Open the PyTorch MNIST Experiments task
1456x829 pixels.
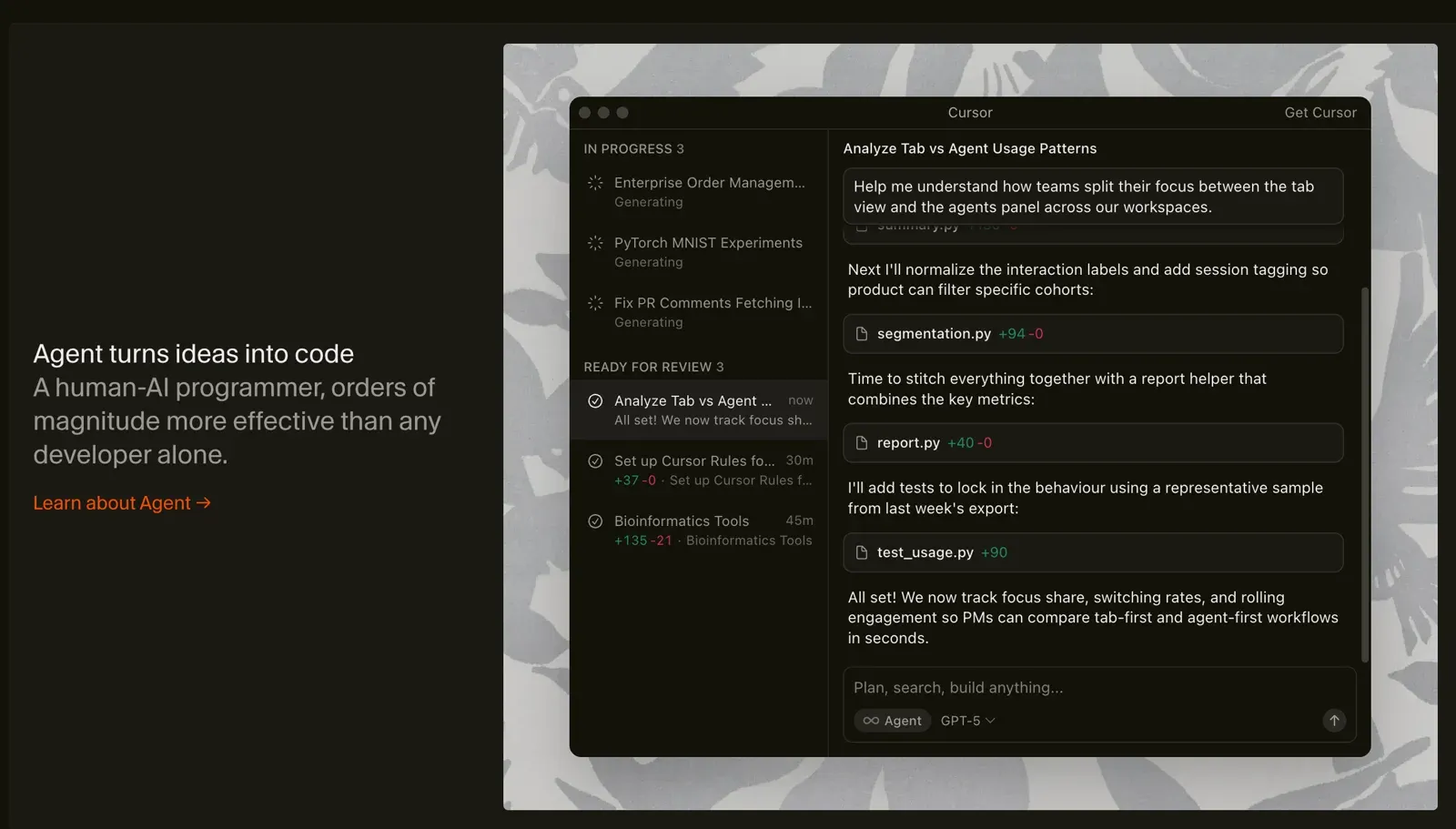click(x=708, y=251)
